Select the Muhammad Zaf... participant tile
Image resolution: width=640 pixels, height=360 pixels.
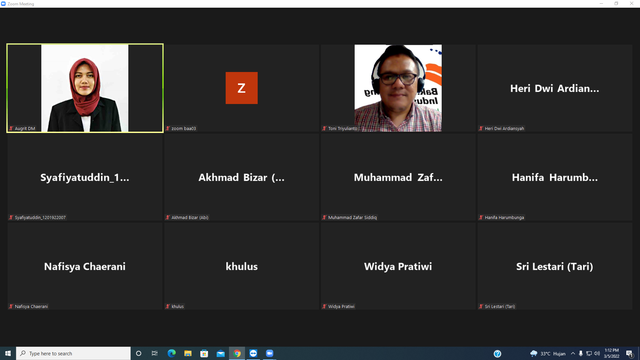[398, 177]
